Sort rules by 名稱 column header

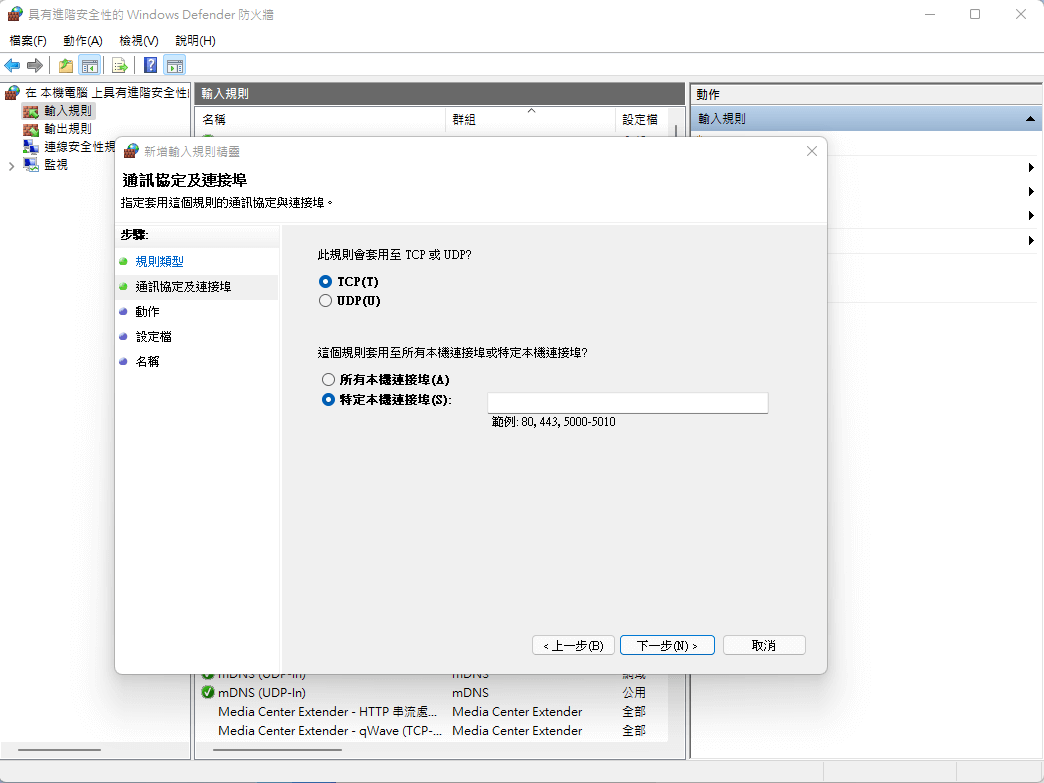click(321, 119)
